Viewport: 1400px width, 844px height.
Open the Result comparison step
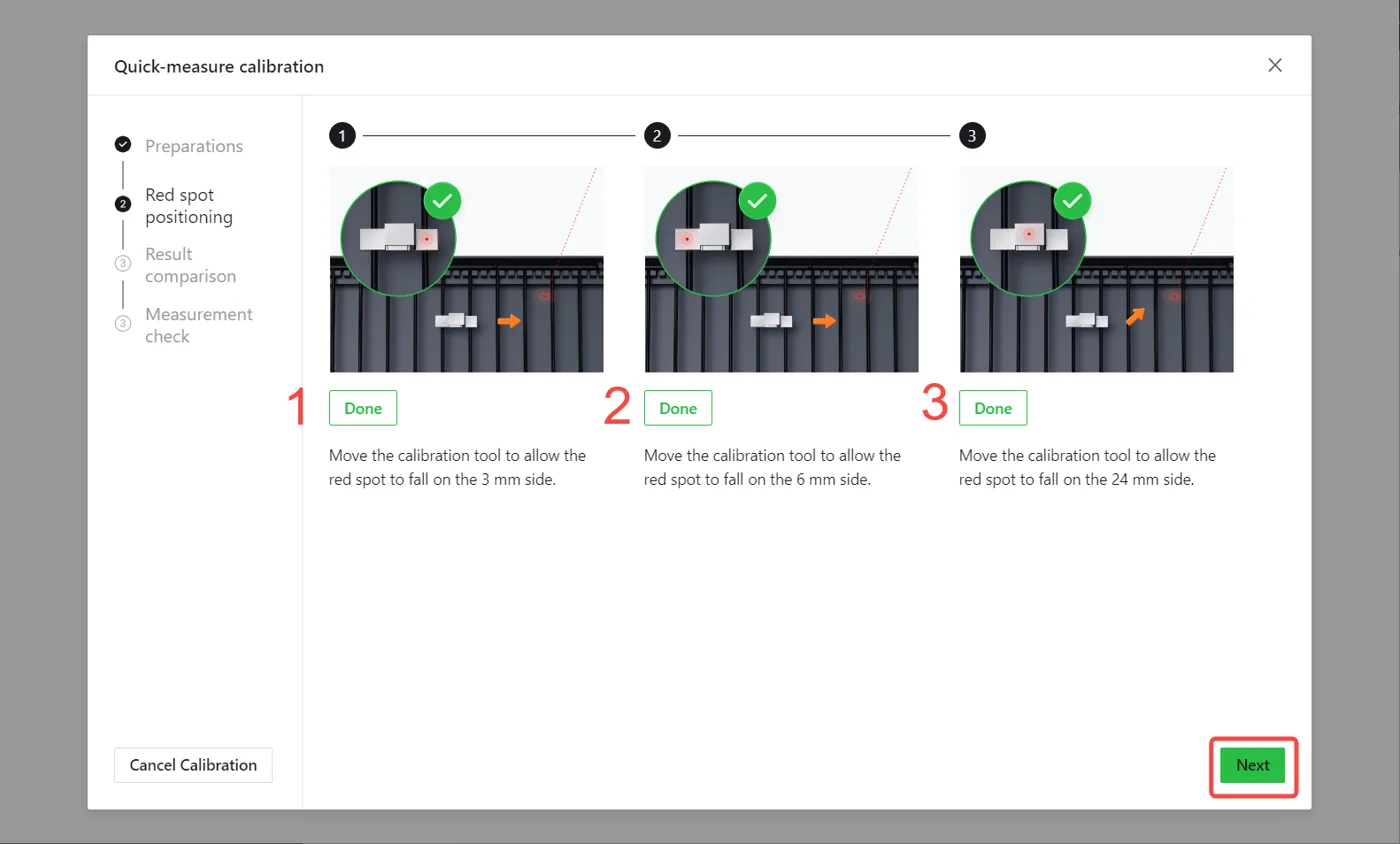pyautogui.click(x=191, y=265)
